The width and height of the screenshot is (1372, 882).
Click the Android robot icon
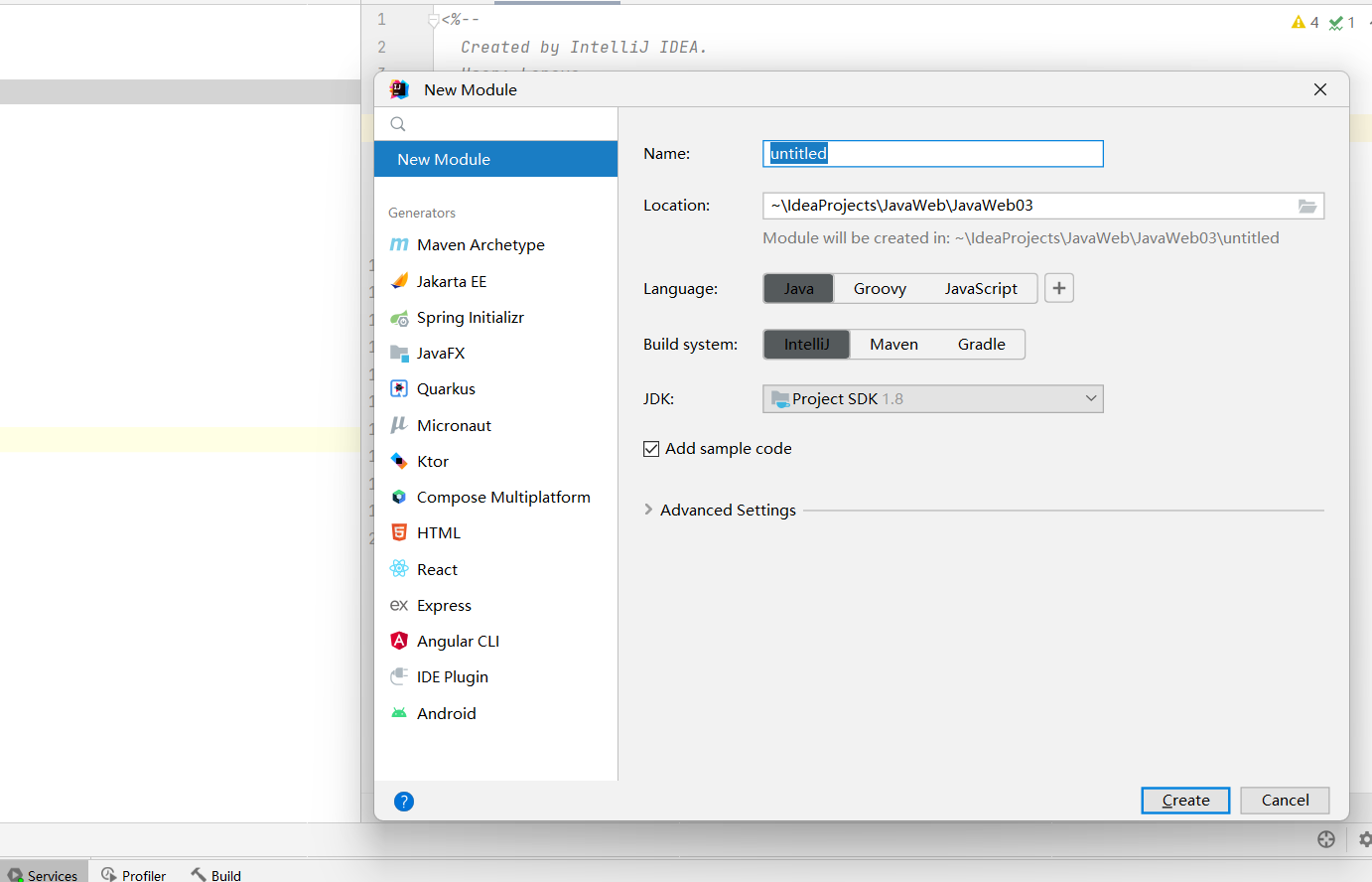coord(399,713)
